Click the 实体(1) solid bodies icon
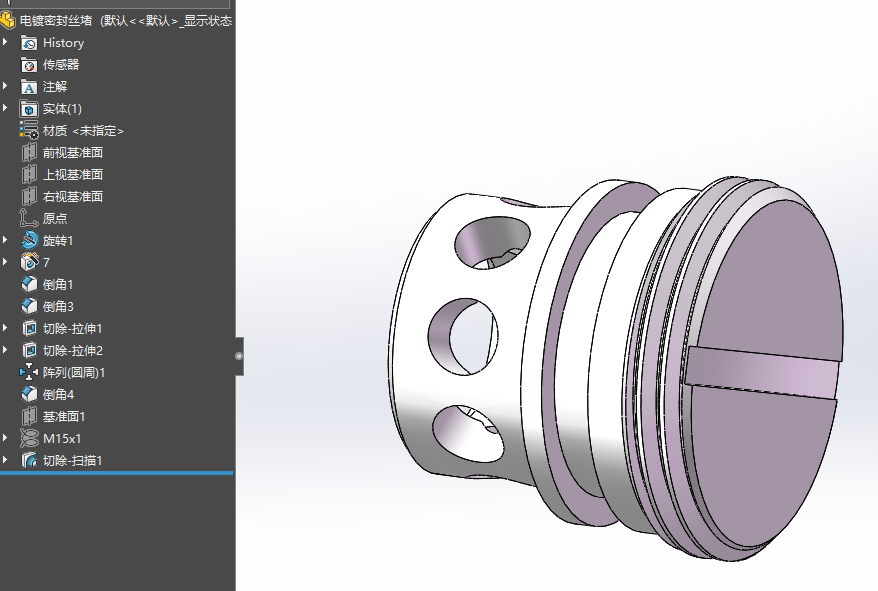The width and height of the screenshot is (878, 591). 29,109
